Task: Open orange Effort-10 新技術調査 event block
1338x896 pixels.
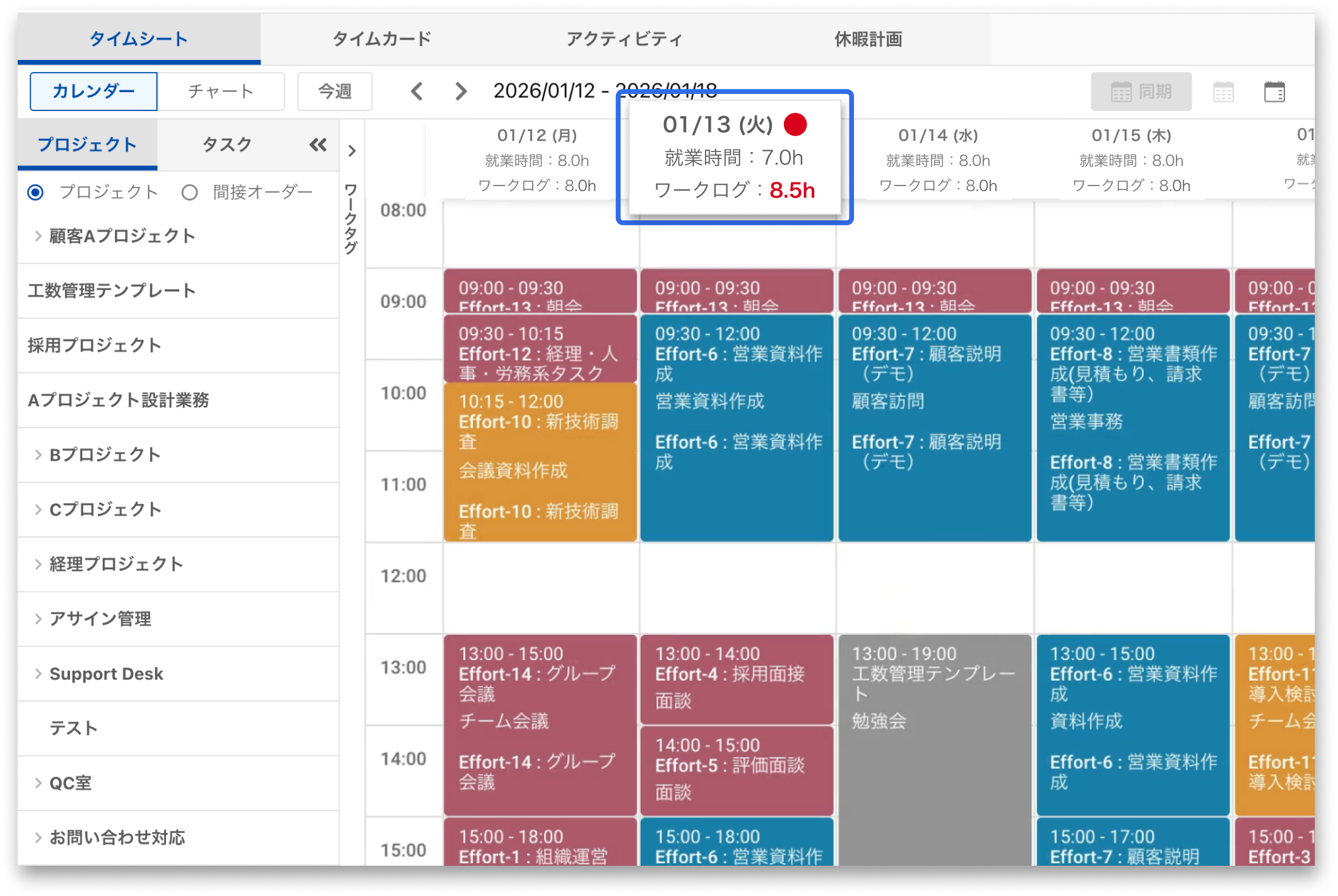Action: click(540, 462)
